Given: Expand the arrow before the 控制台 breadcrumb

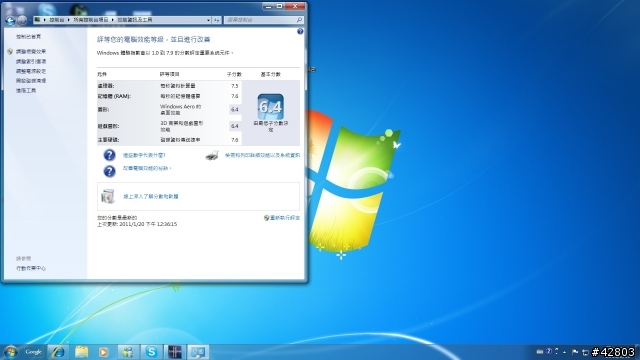Looking at the screenshot, I should point(44,20).
